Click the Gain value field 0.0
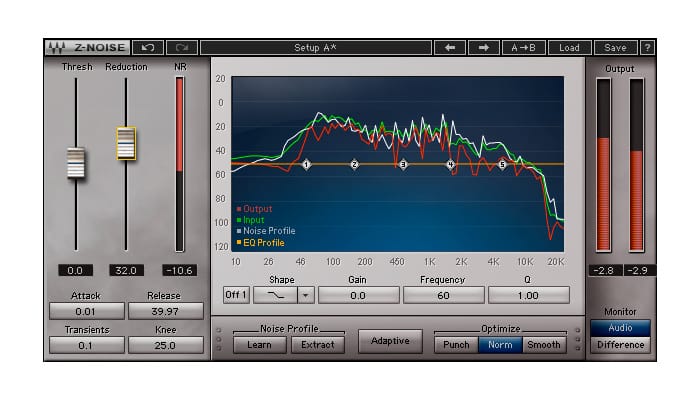 click(358, 295)
